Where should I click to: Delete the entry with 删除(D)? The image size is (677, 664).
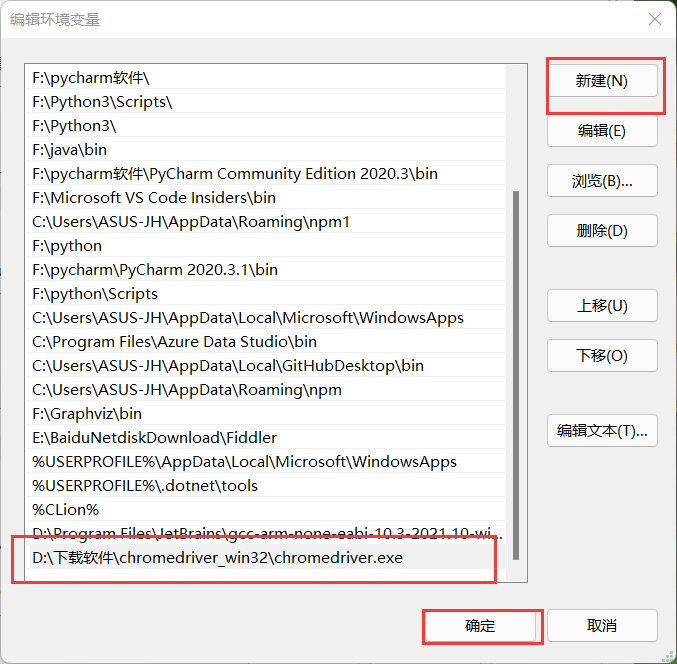click(602, 231)
